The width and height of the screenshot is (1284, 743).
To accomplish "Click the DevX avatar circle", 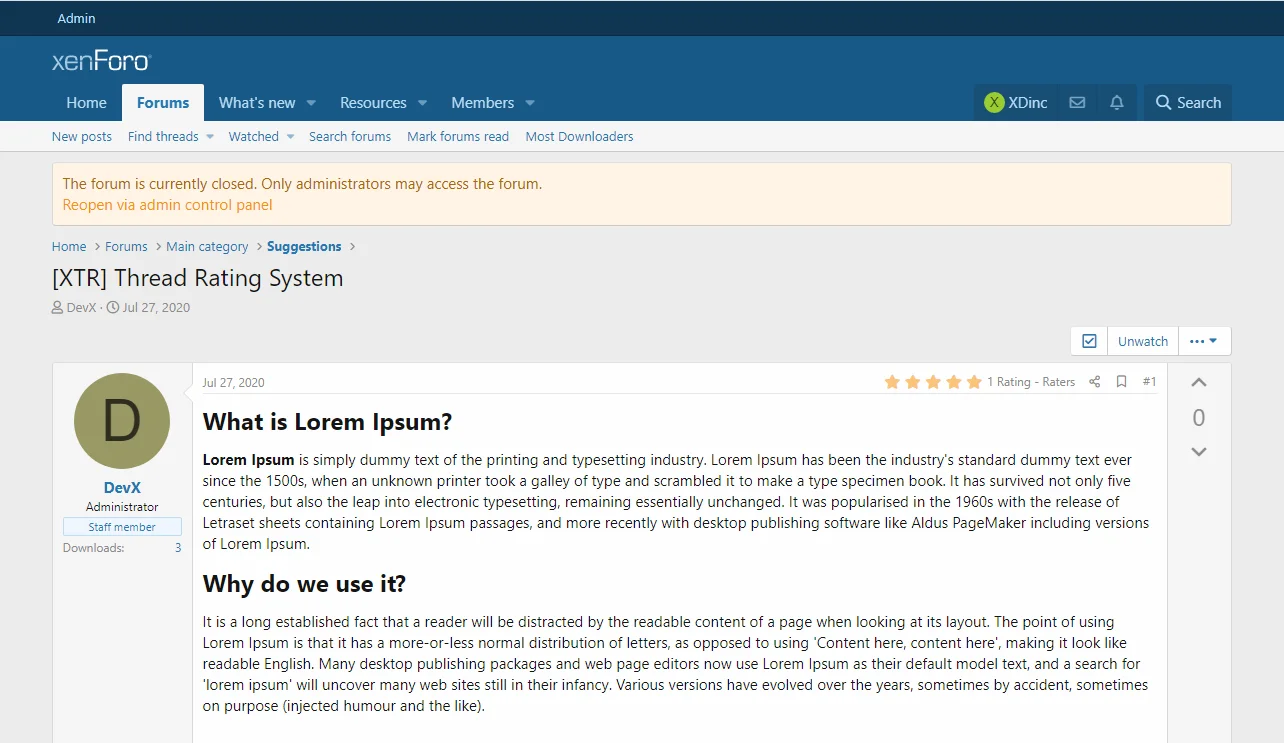I will pos(122,421).
